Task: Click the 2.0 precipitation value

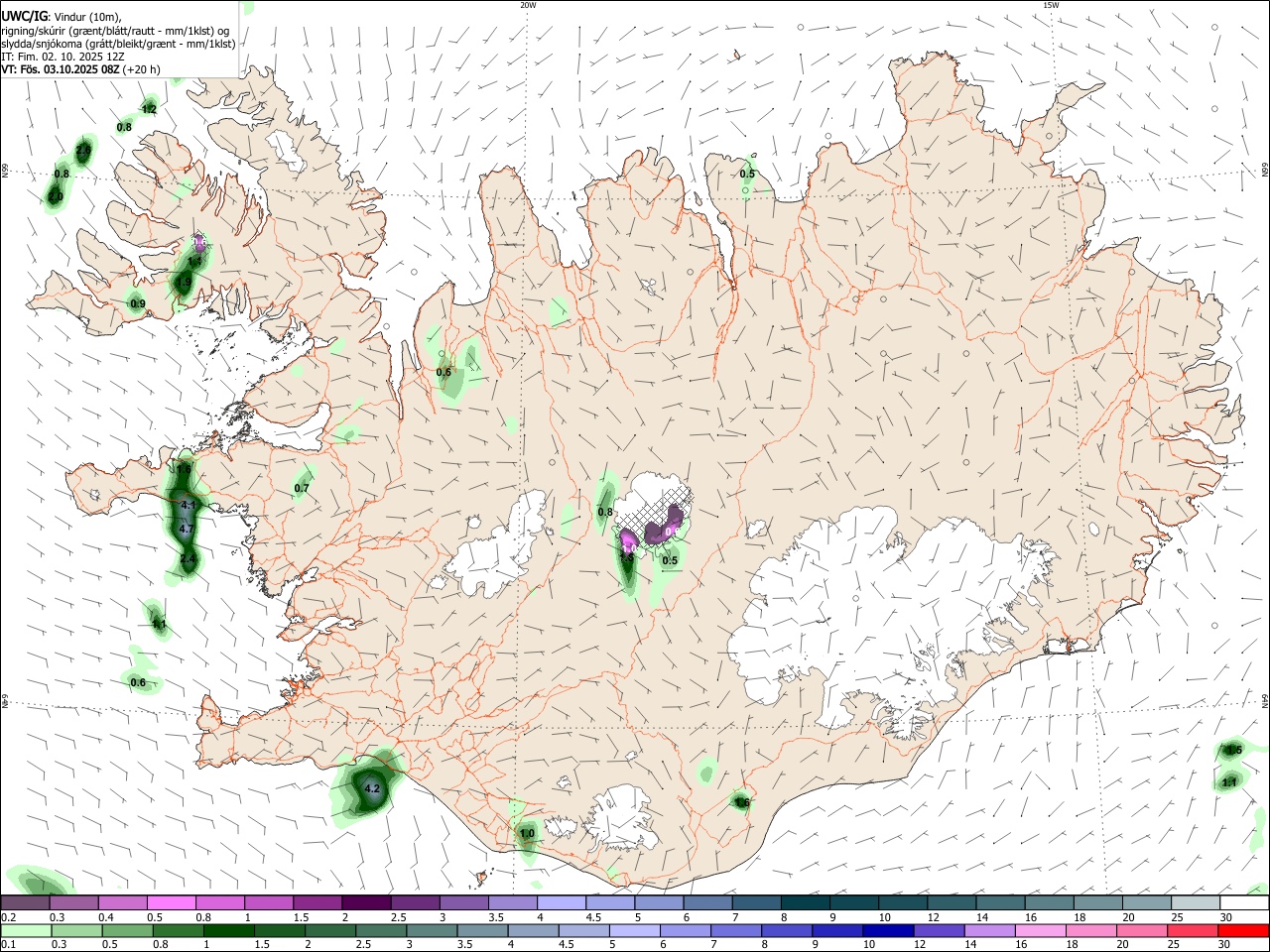Action: pyautogui.click(x=55, y=197)
